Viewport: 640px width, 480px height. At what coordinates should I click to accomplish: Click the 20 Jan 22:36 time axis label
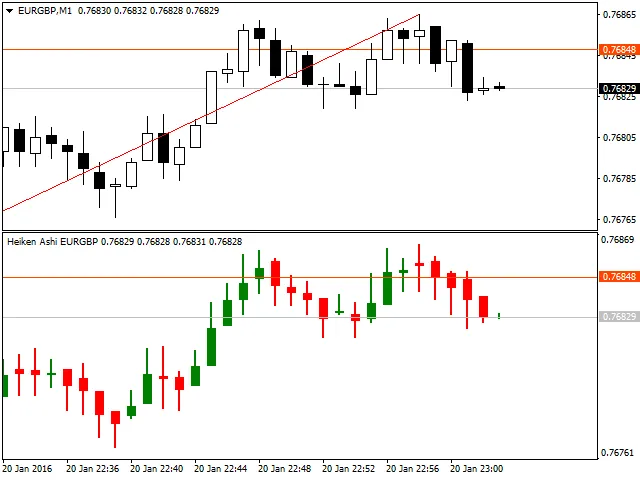pyautogui.click(x=93, y=469)
